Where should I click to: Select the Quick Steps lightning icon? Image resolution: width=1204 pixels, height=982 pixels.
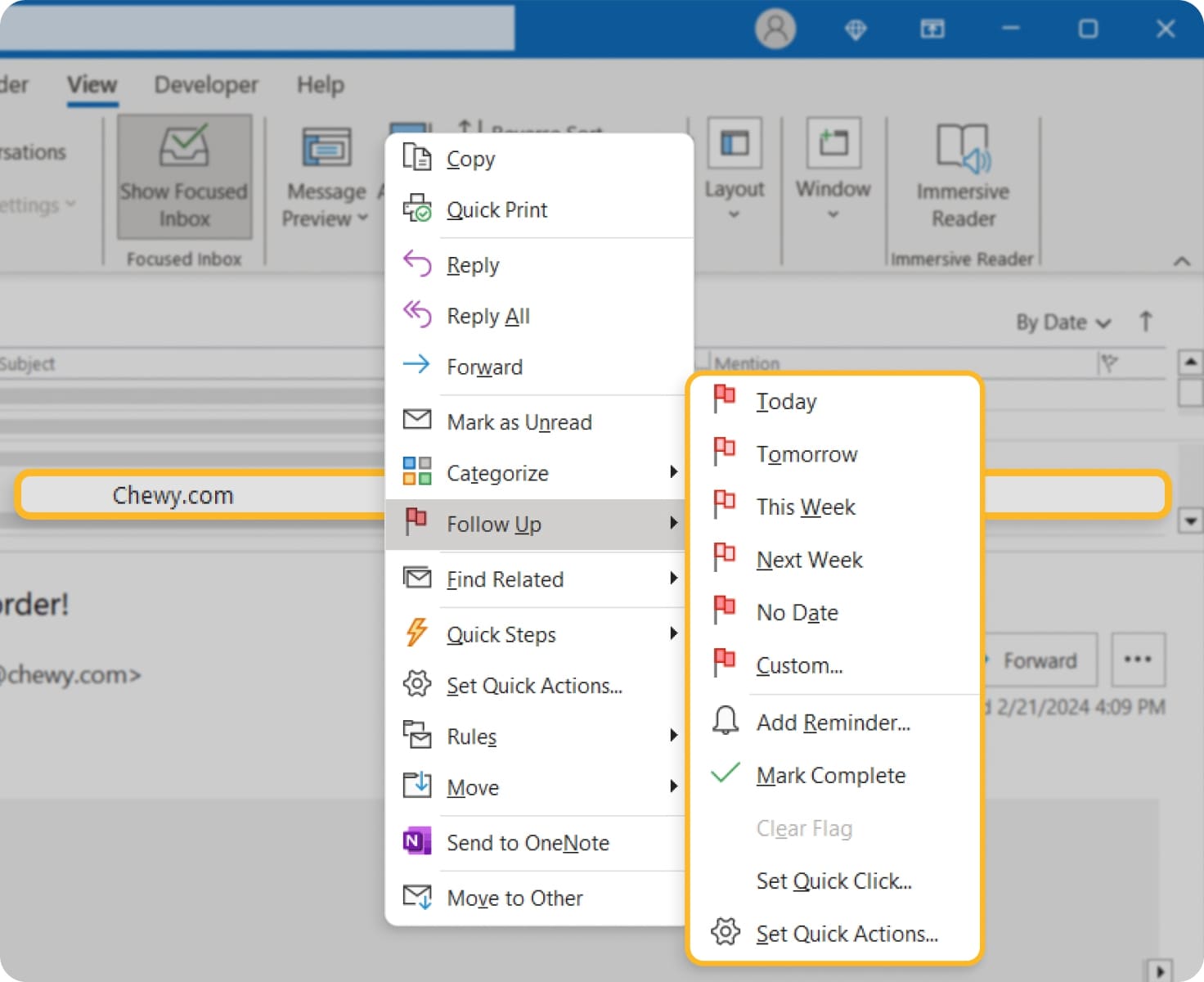point(417,633)
